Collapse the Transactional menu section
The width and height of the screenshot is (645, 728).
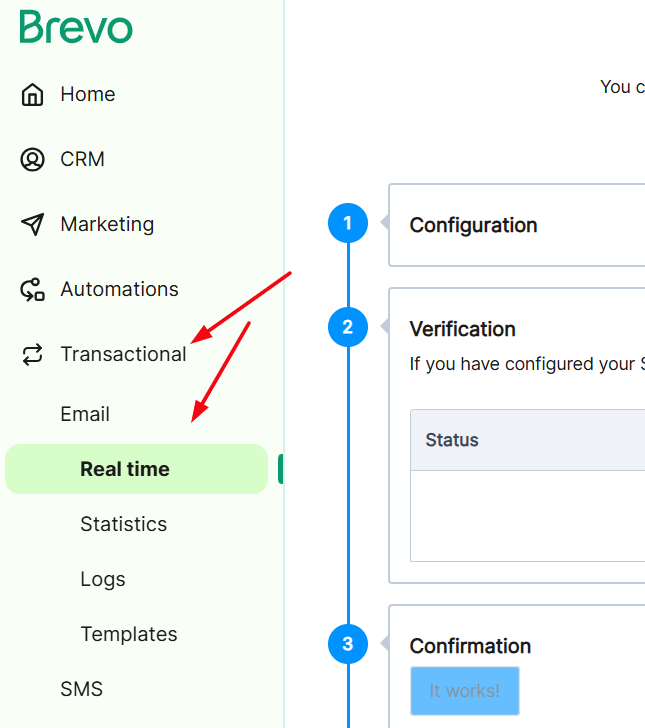click(123, 355)
